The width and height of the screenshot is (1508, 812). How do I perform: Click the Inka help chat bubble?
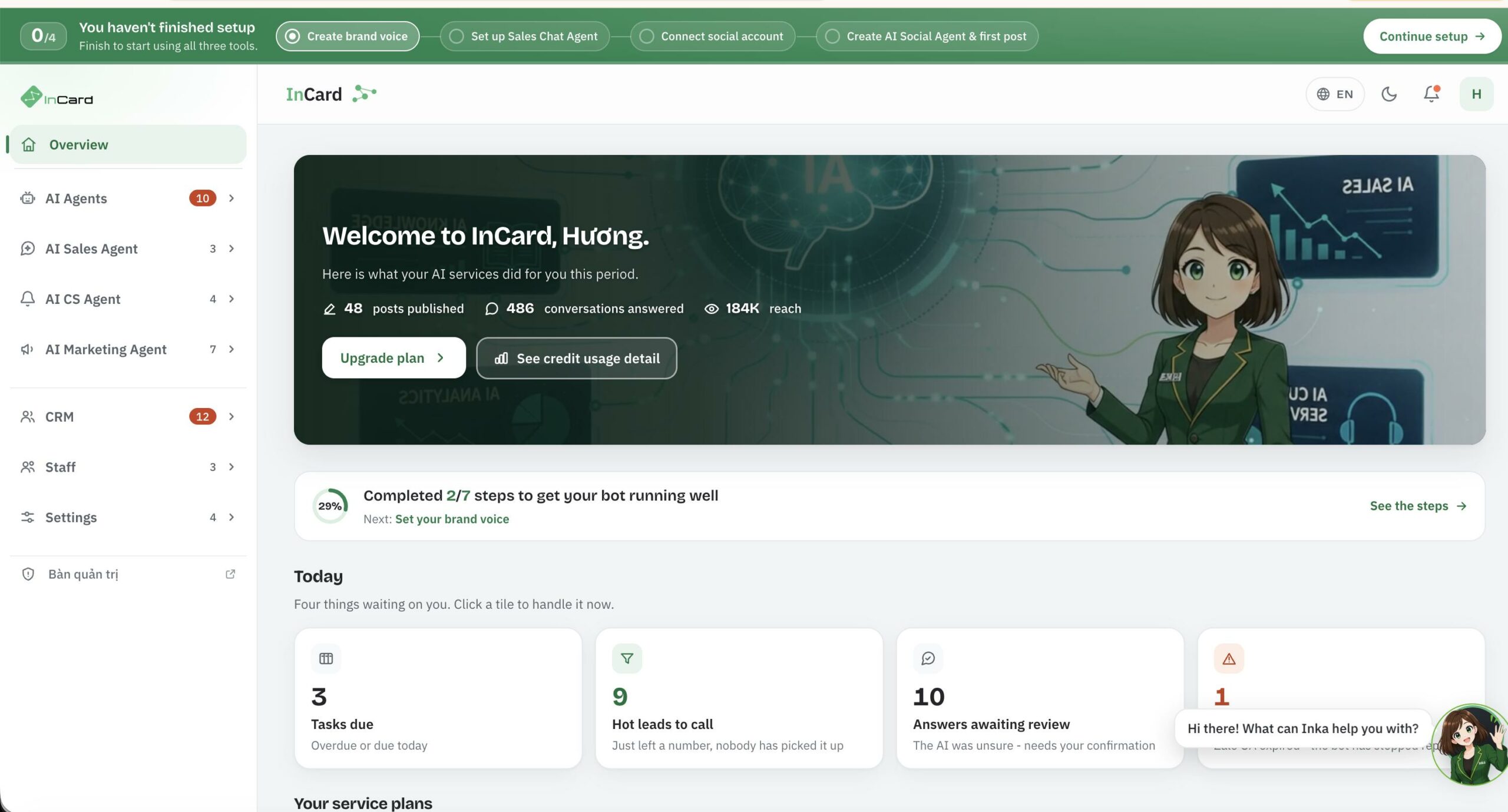[1302, 728]
